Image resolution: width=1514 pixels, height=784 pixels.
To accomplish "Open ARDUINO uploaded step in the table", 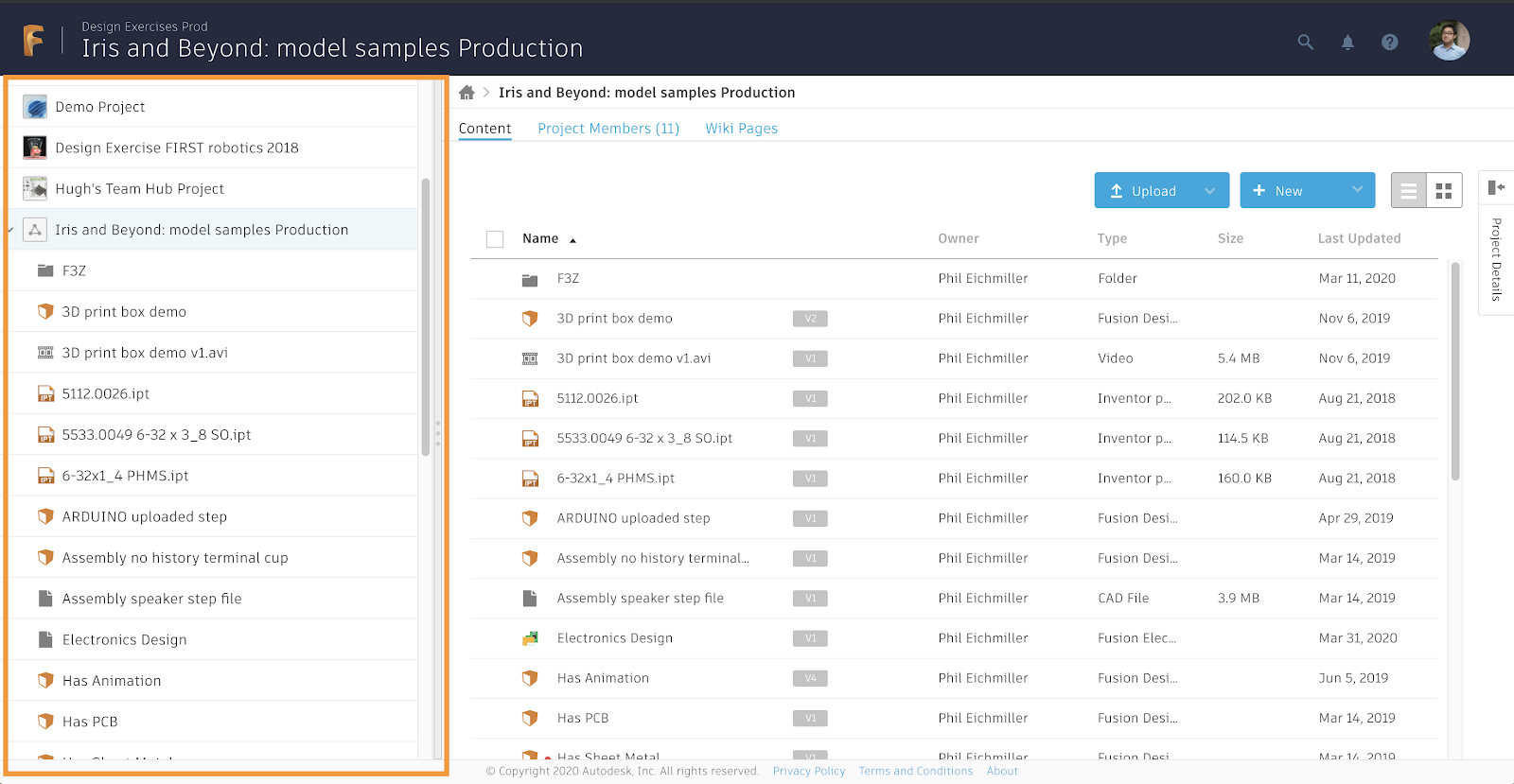I will pos(633,518).
